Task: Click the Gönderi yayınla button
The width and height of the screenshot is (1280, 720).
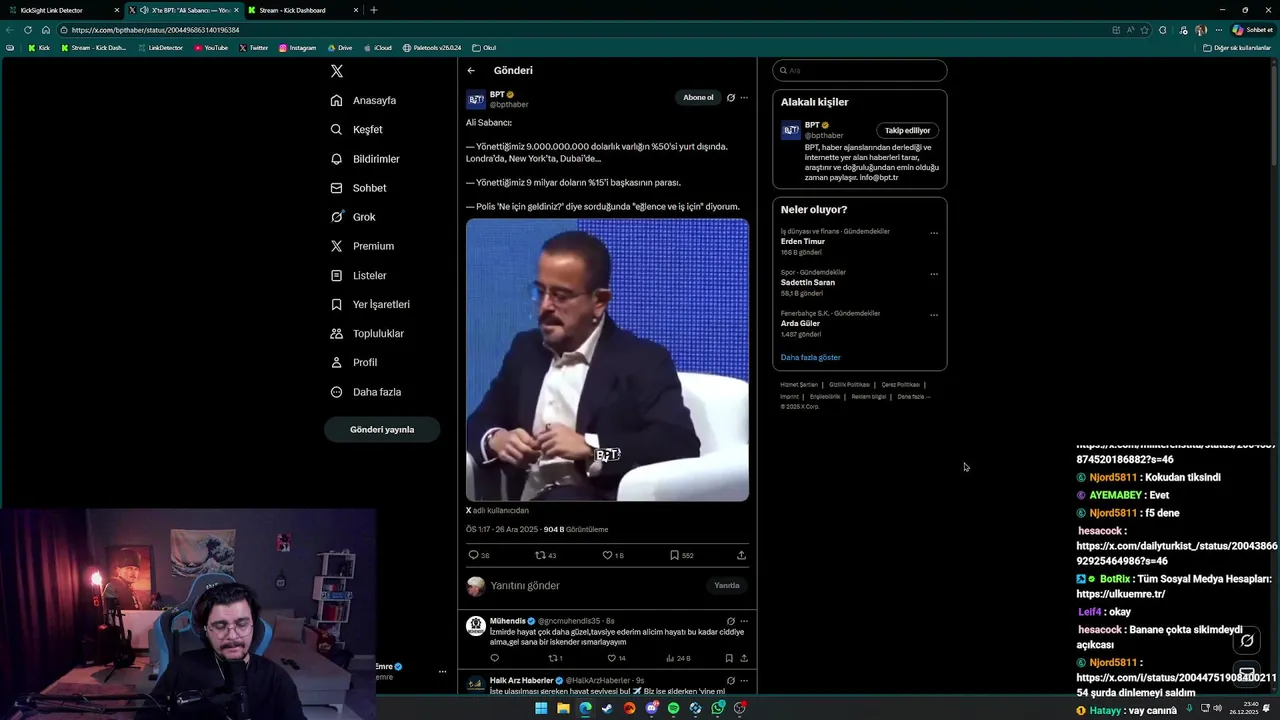Action: pos(382,429)
